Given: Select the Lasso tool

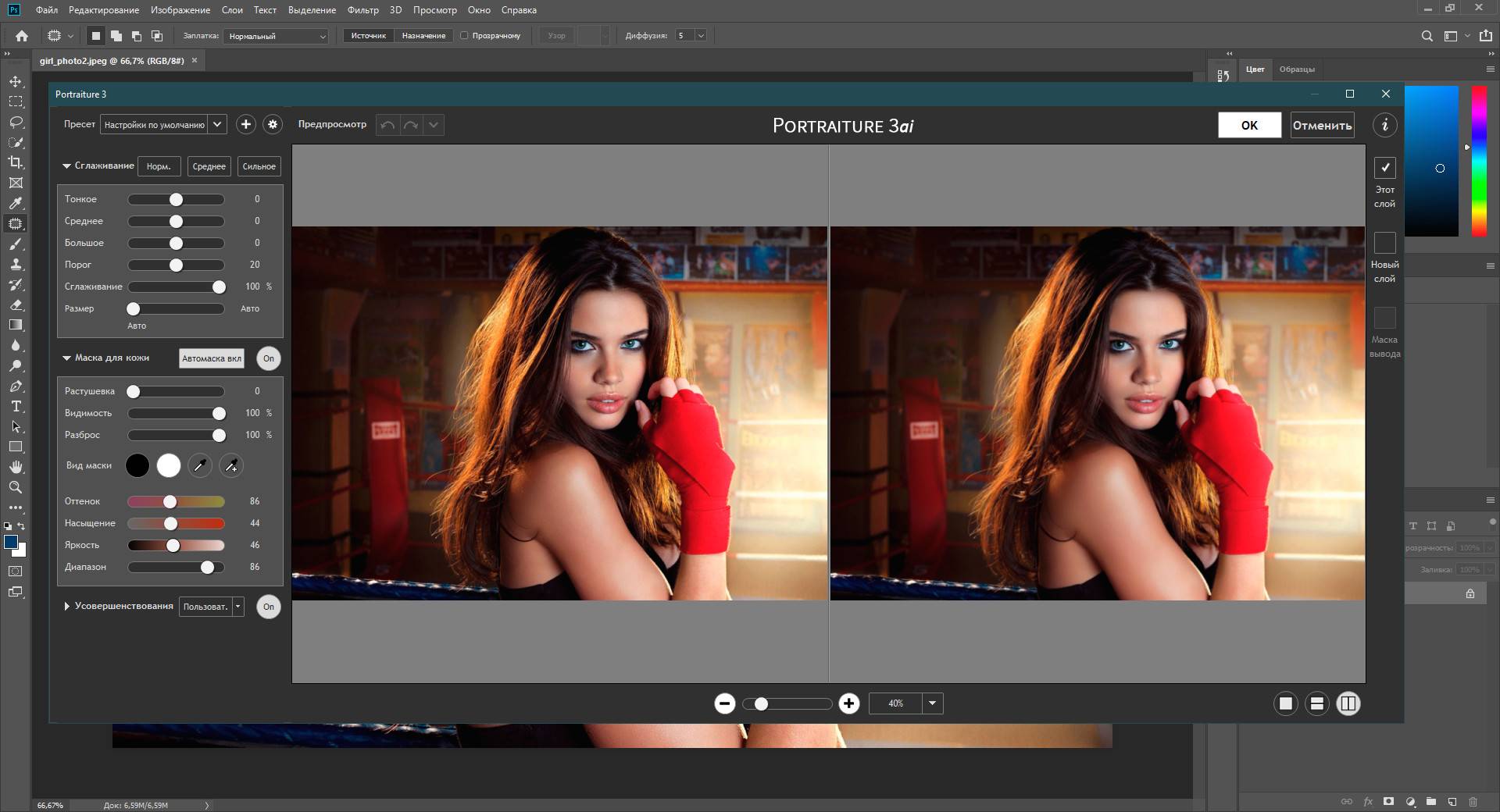Looking at the screenshot, I should pos(16,122).
